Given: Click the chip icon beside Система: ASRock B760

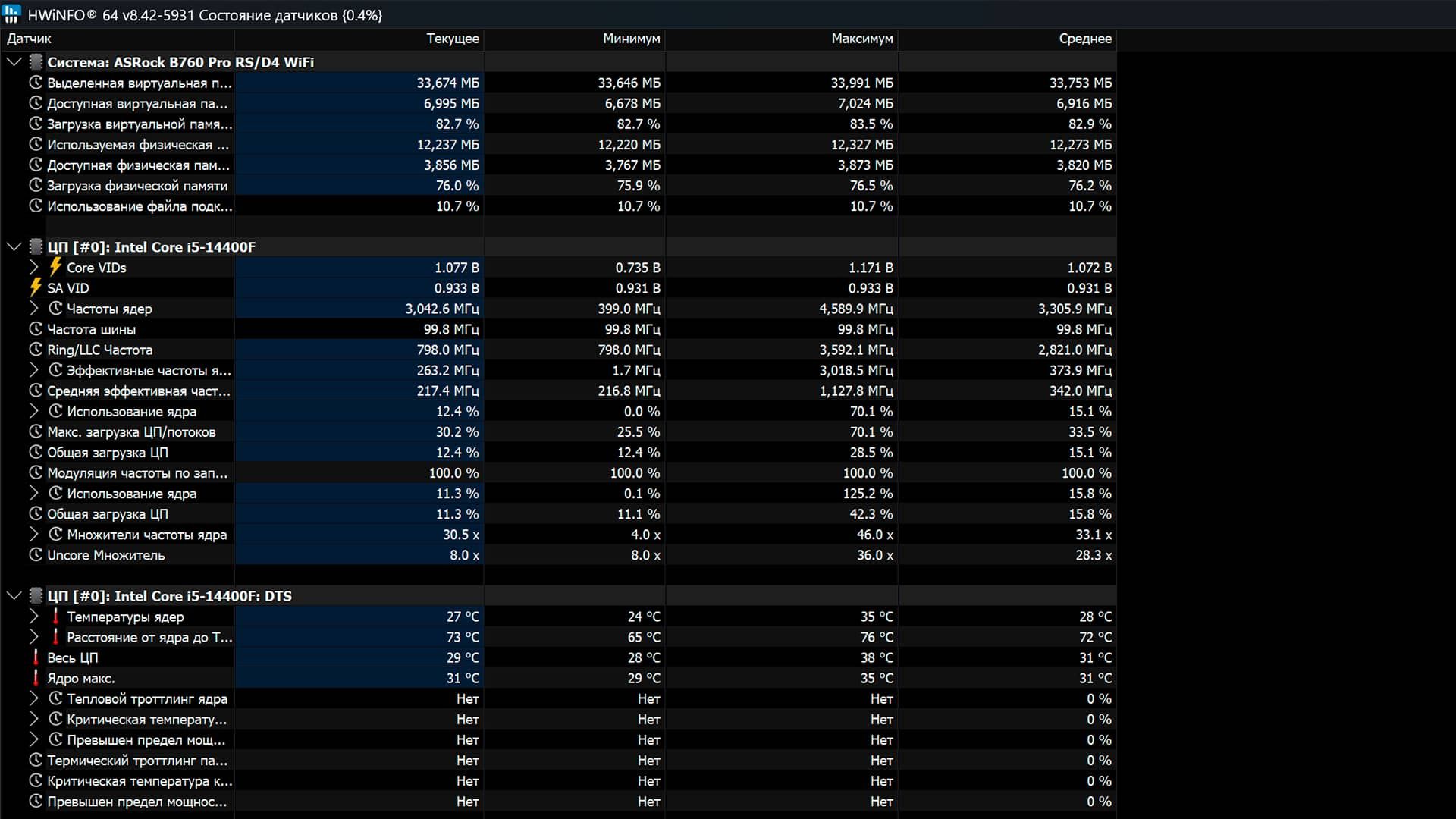Looking at the screenshot, I should tap(36, 62).
